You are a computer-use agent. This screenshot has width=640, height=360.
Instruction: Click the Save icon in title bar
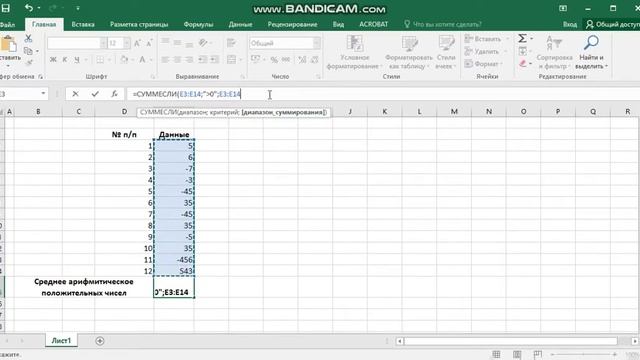[6, 8]
